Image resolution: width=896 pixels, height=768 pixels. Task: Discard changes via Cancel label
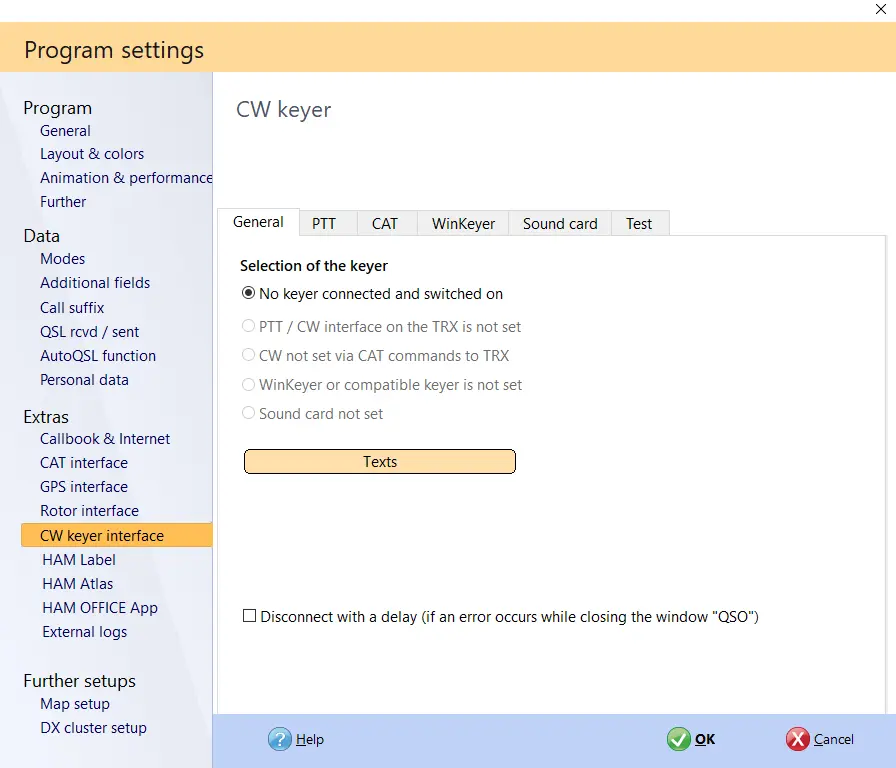click(834, 739)
